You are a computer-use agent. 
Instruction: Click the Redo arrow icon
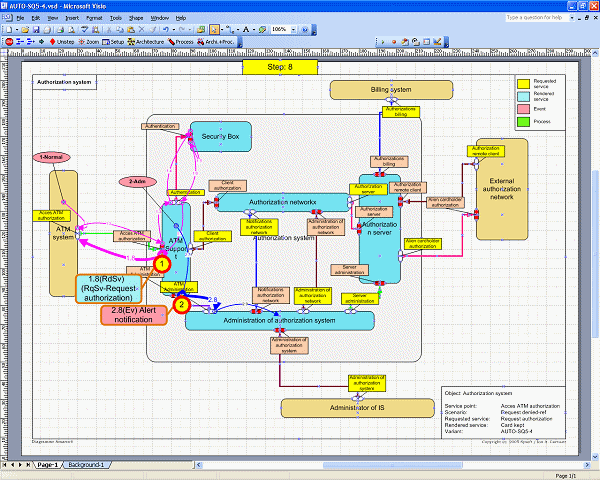(182, 30)
